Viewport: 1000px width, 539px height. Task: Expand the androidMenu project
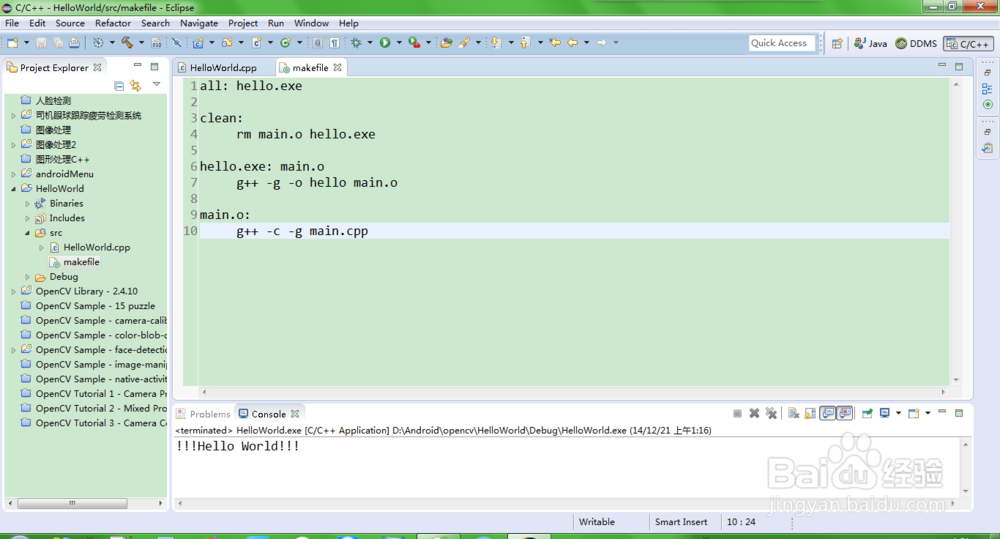13,174
